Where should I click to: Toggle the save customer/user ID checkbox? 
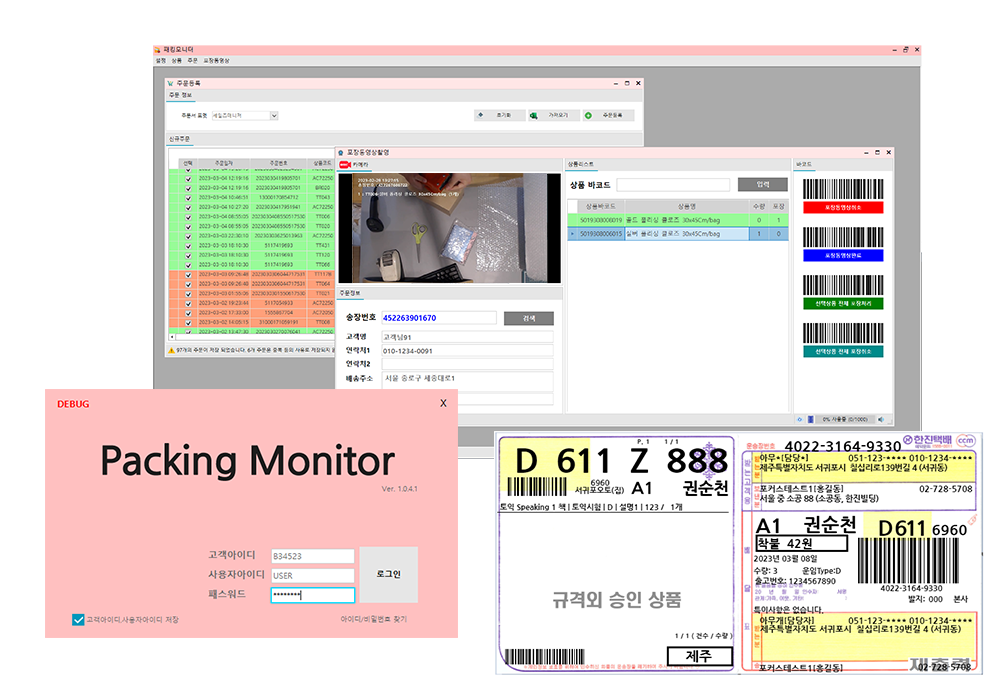pyautogui.click(x=78, y=620)
